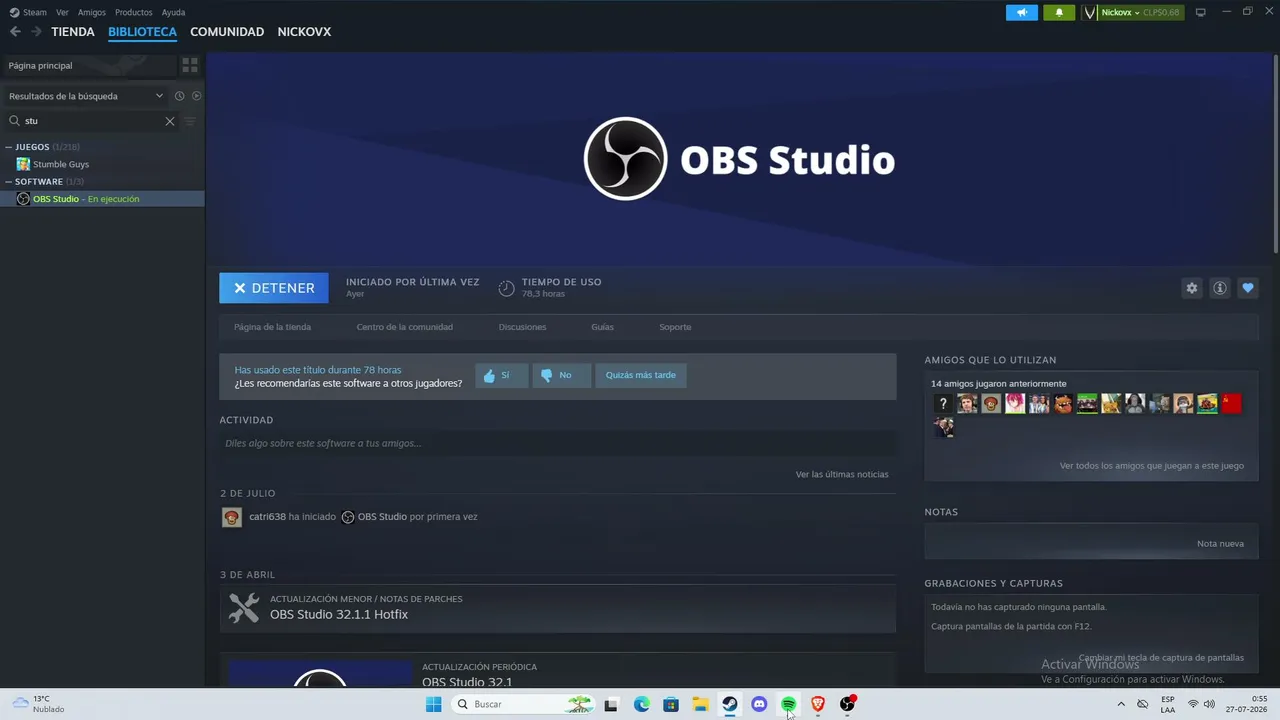Viewport: 1280px width, 720px height.
Task: Clear the library search text
Action: (170, 121)
